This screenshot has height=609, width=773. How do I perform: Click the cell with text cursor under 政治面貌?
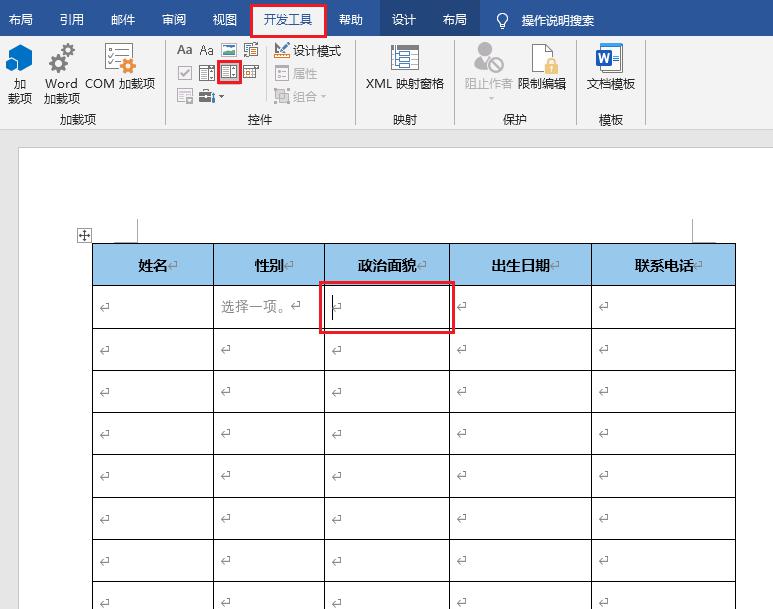387,307
